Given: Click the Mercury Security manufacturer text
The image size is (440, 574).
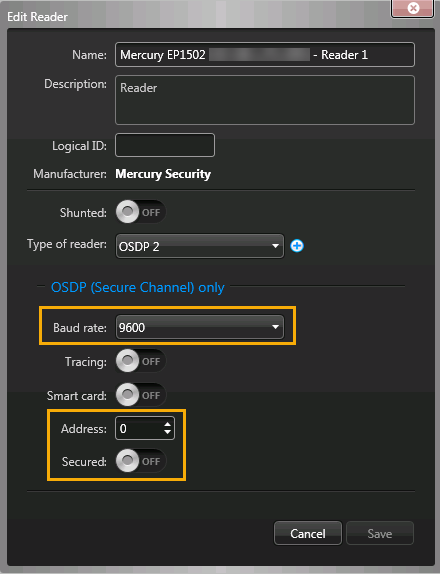Looking at the screenshot, I should coord(163,174).
